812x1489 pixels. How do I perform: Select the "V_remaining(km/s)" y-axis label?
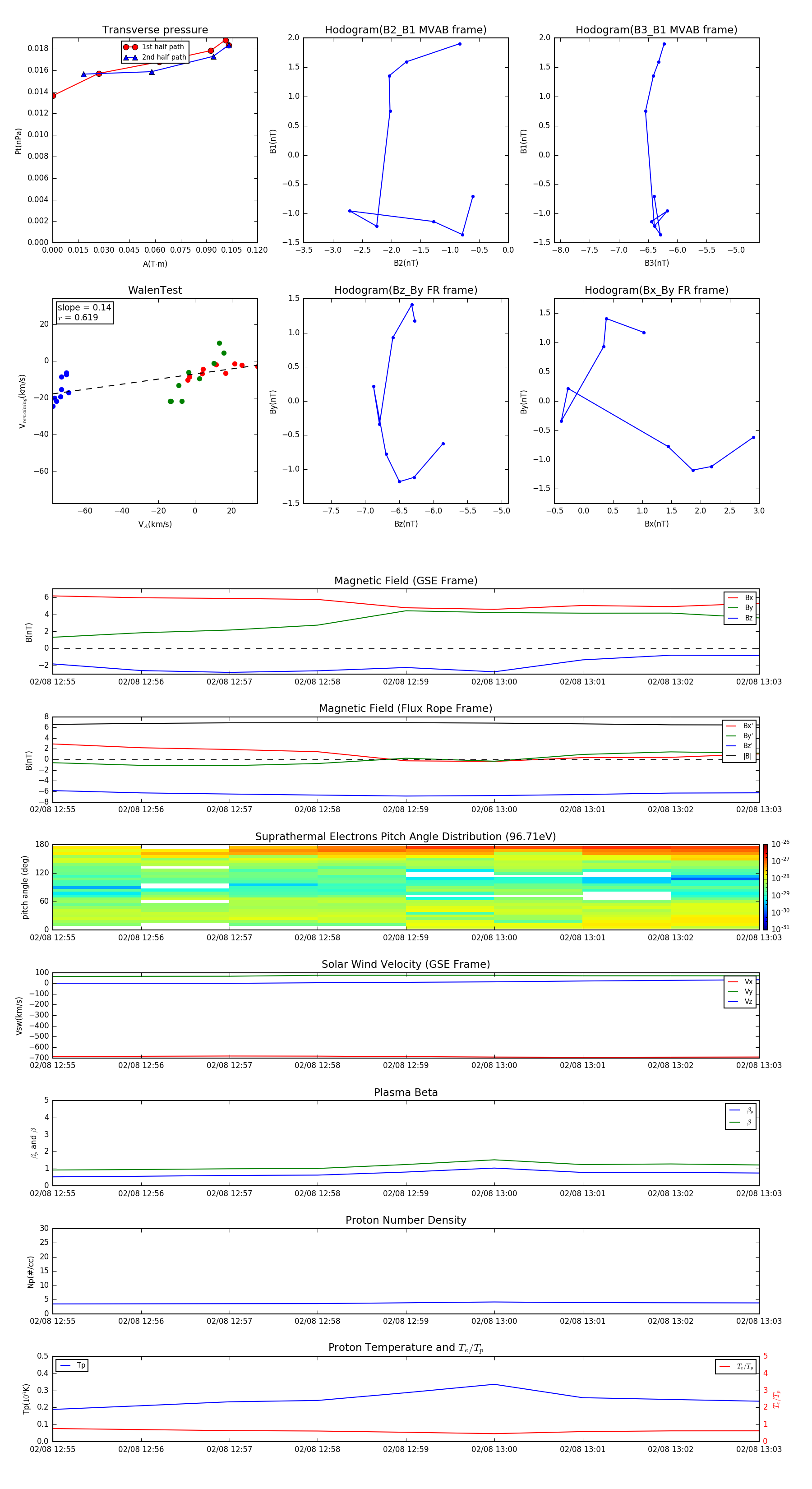tap(22, 401)
